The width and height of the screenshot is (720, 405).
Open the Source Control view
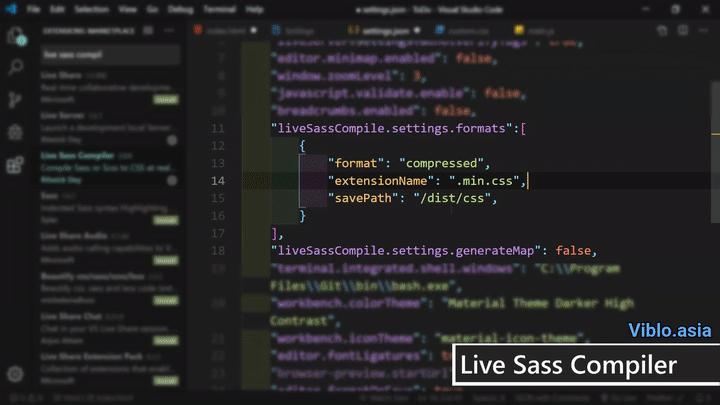tap(15, 99)
